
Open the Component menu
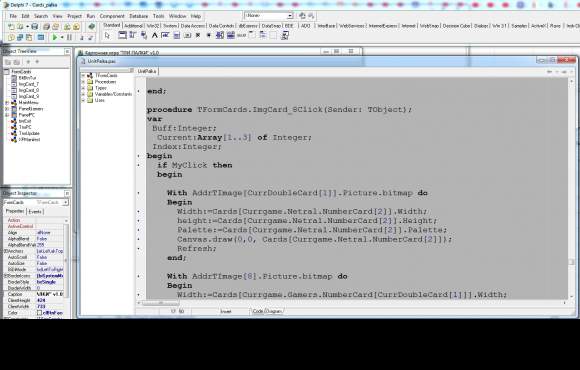point(112,16)
